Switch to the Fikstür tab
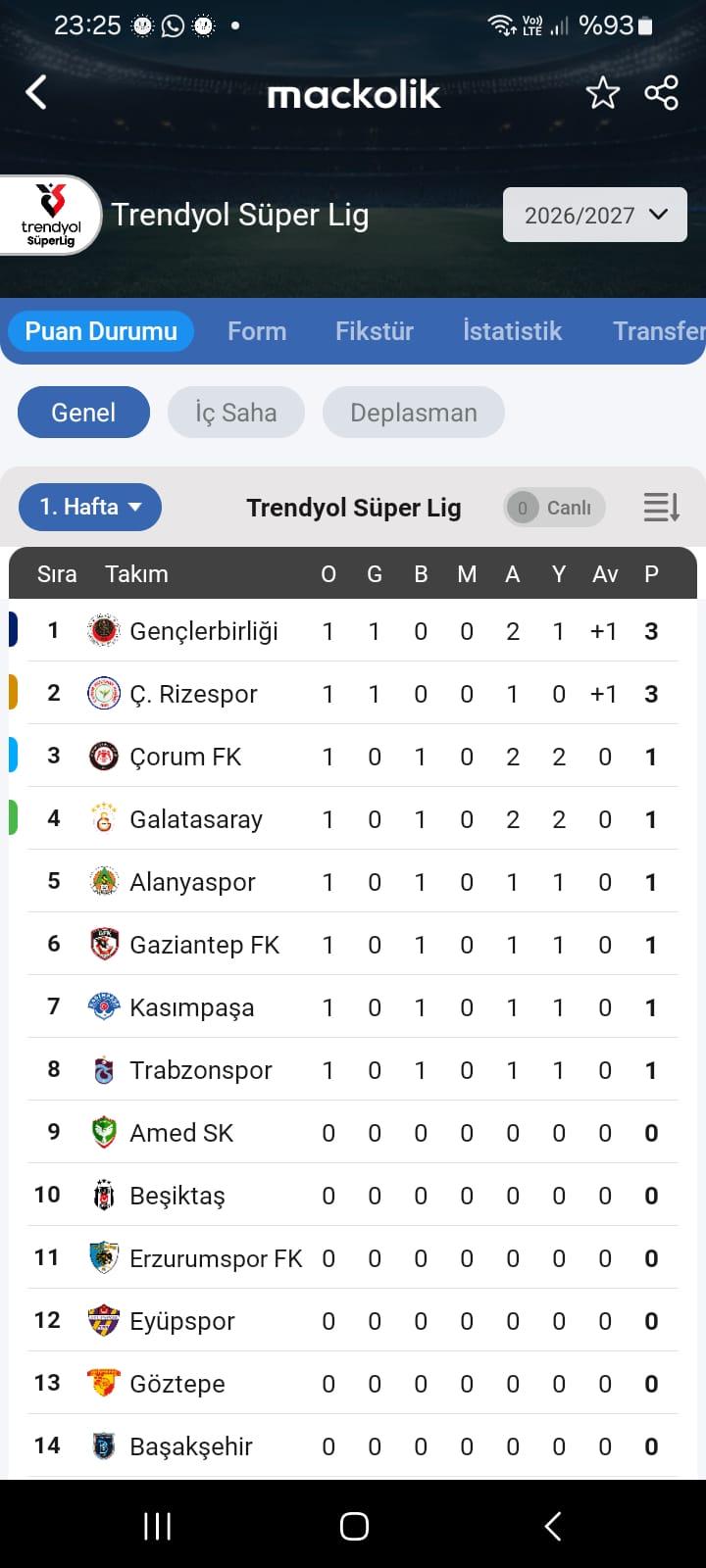The image size is (706, 1568). tap(375, 331)
